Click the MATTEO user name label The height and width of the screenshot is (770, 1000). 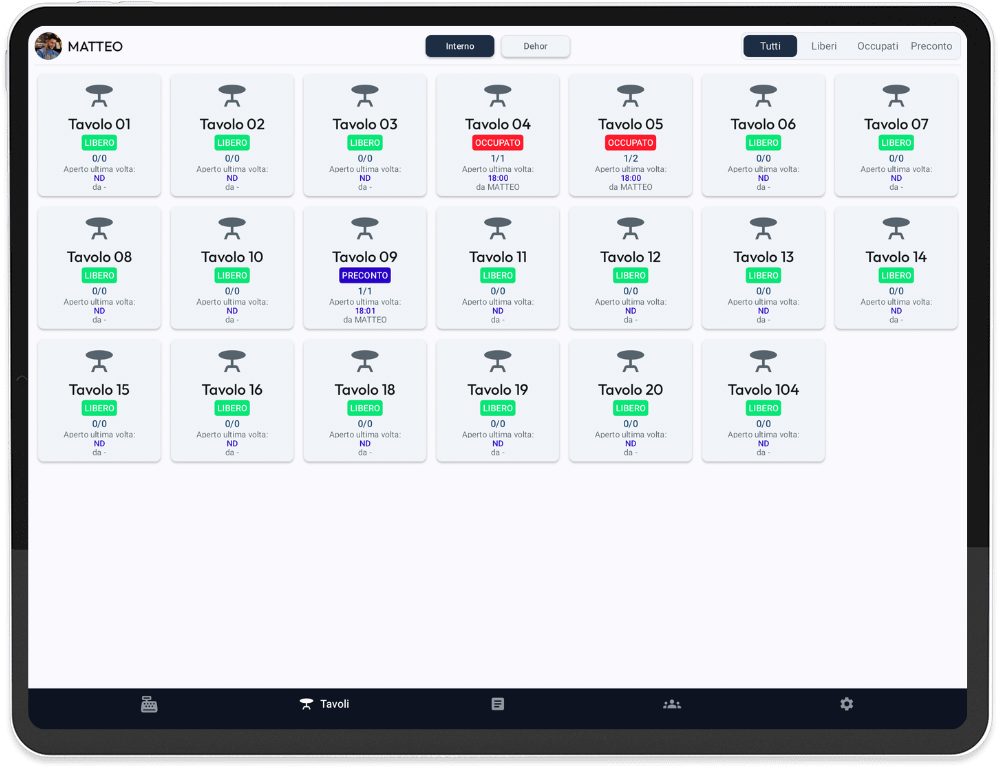[95, 47]
